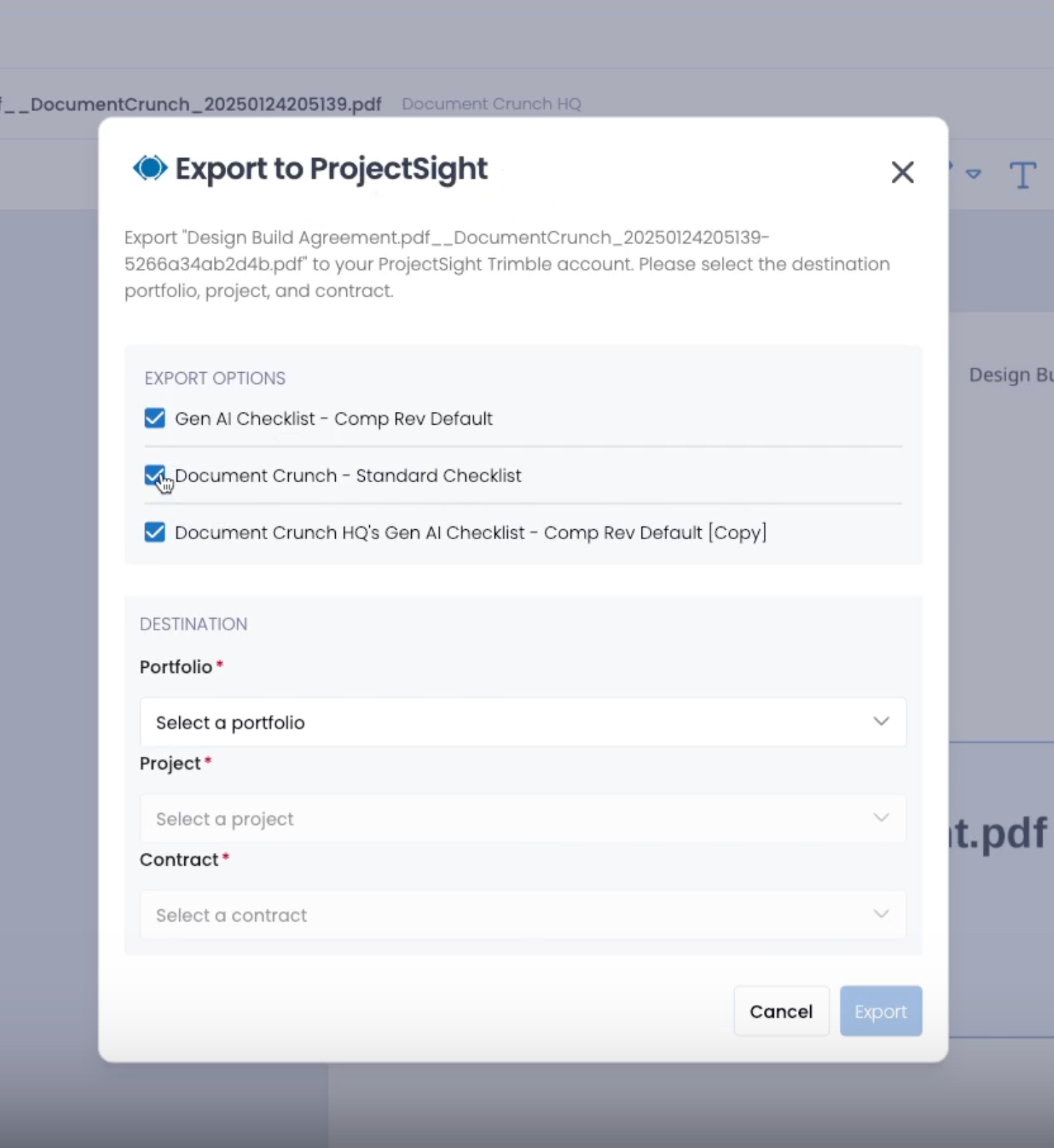The height and width of the screenshot is (1148, 1054).
Task: Open the Select a project dropdown
Action: pos(523,819)
